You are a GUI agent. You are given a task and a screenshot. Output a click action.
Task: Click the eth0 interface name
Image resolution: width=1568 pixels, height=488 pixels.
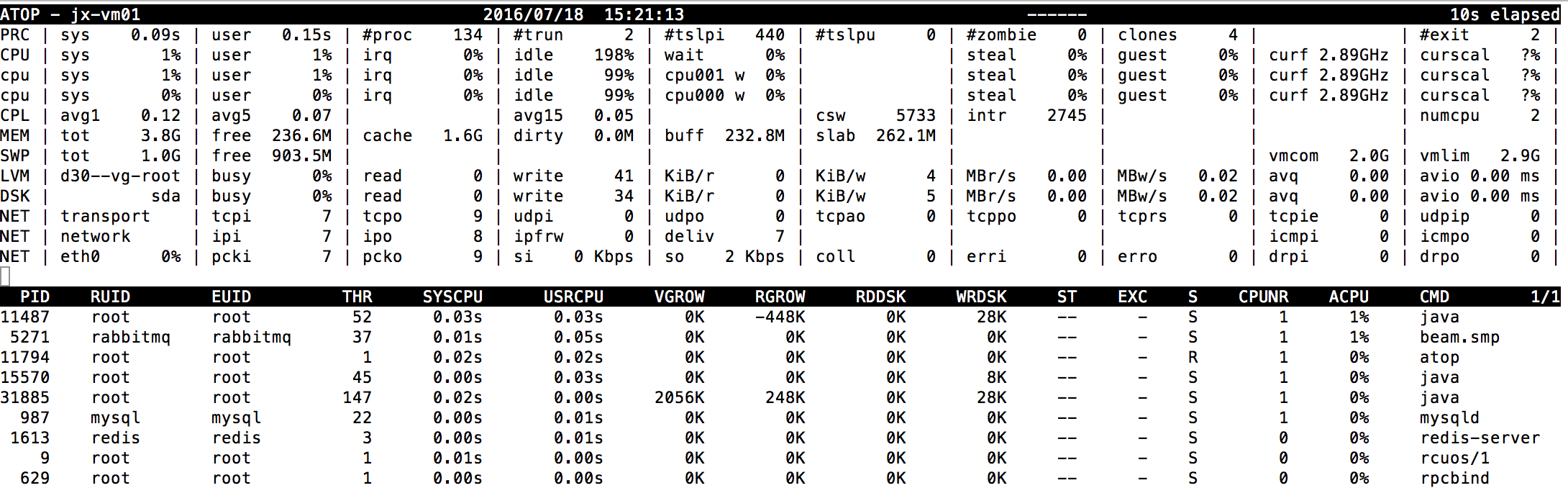(80, 256)
